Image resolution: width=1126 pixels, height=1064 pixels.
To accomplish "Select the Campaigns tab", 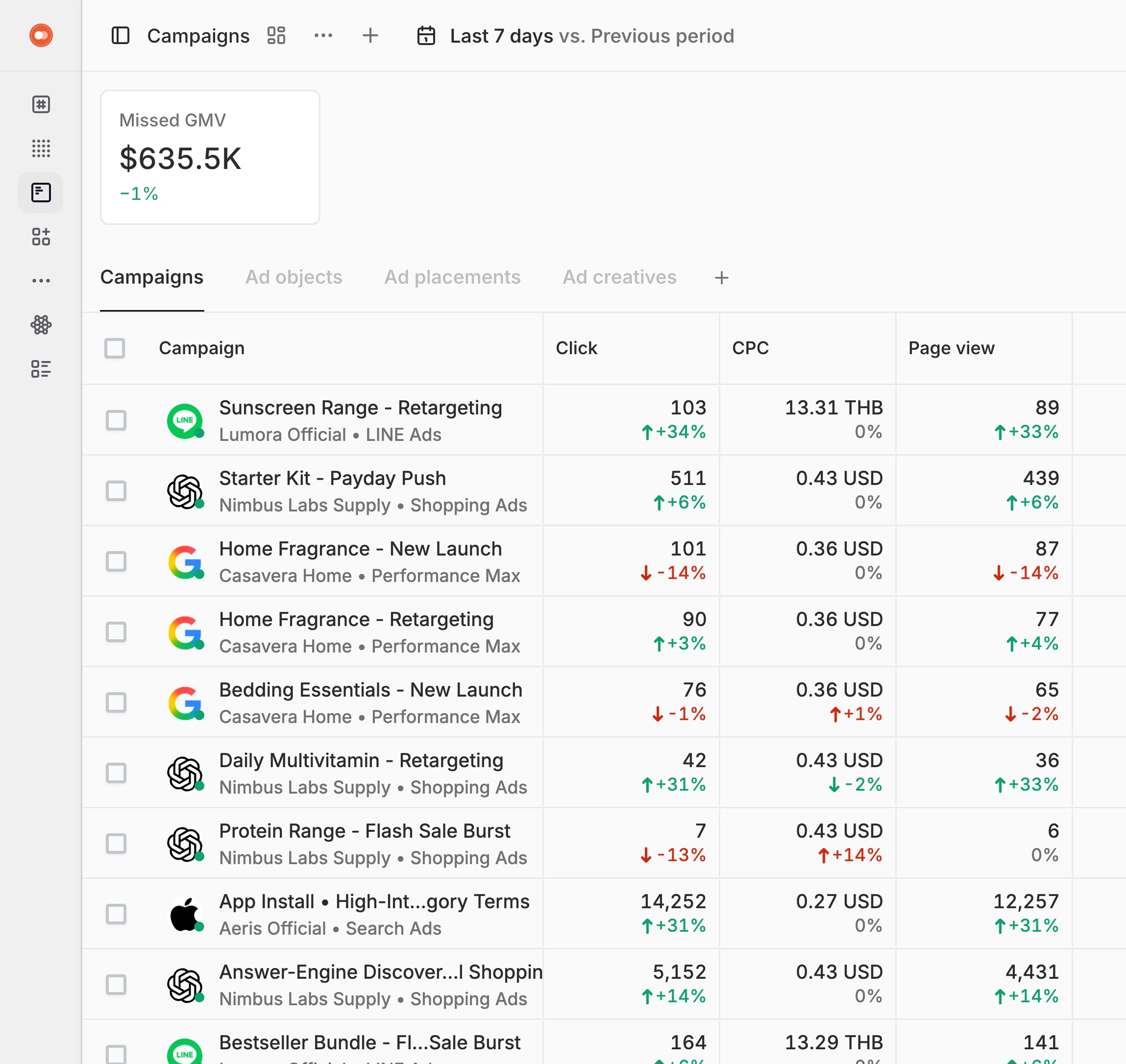I will tap(152, 277).
